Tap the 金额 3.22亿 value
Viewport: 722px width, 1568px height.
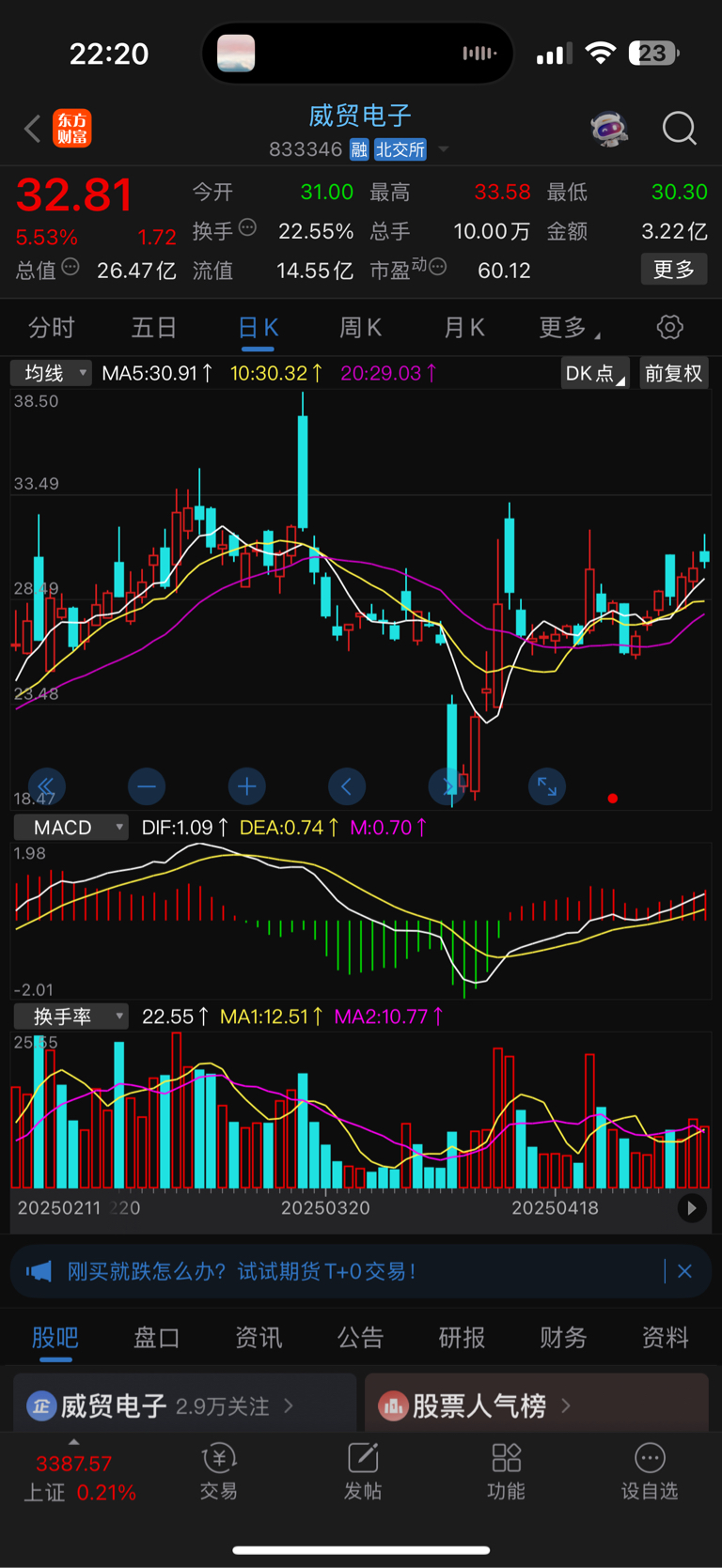(674, 231)
